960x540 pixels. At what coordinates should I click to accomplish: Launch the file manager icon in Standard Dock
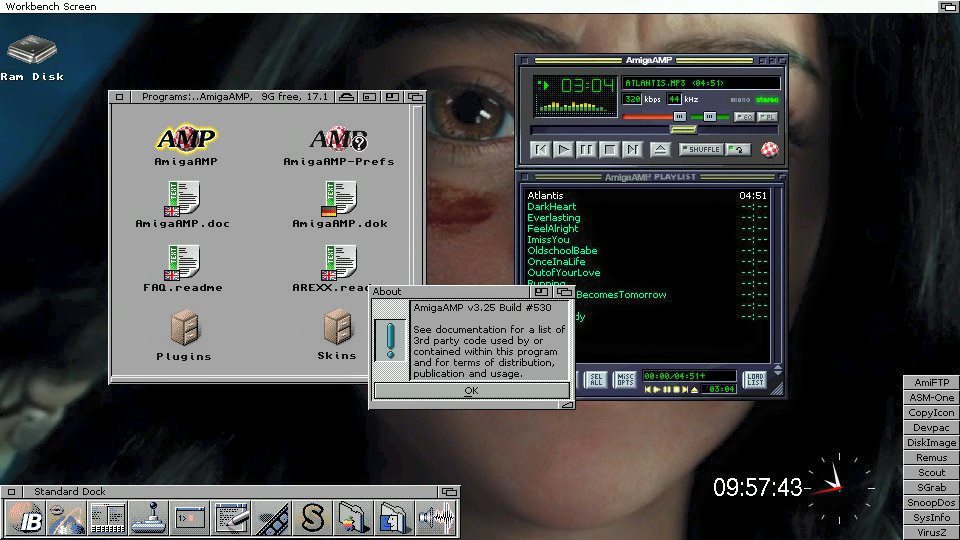click(x=108, y=517)
